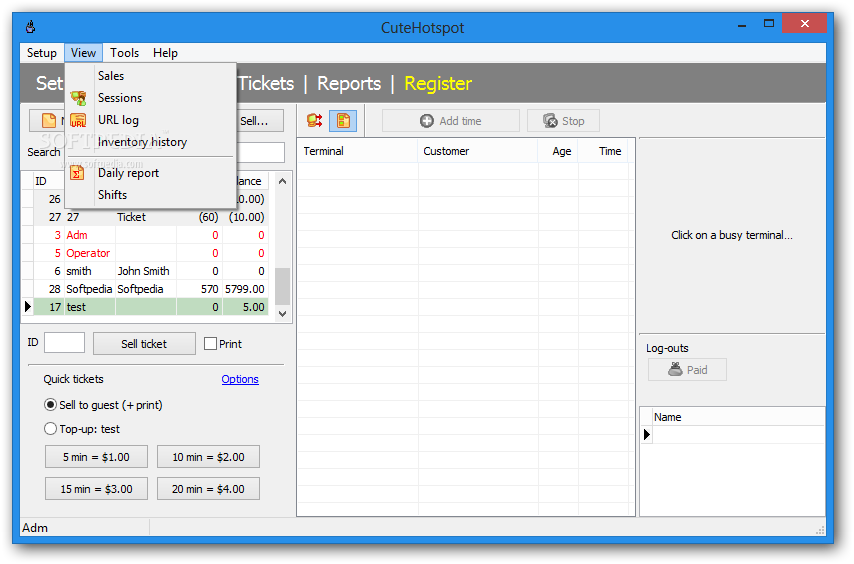854x564 pixels.
Task: Select Sell to guest (+ print) option
Action: (50, 405)
